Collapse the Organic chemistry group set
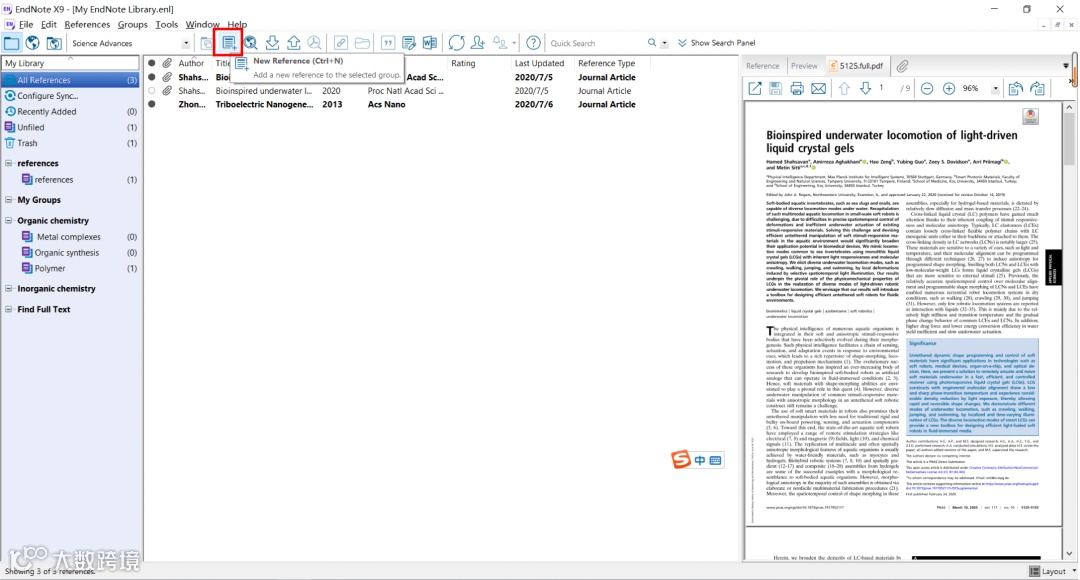The width and height of the screenshot is (1080, 580). click(x=9, y=220)
